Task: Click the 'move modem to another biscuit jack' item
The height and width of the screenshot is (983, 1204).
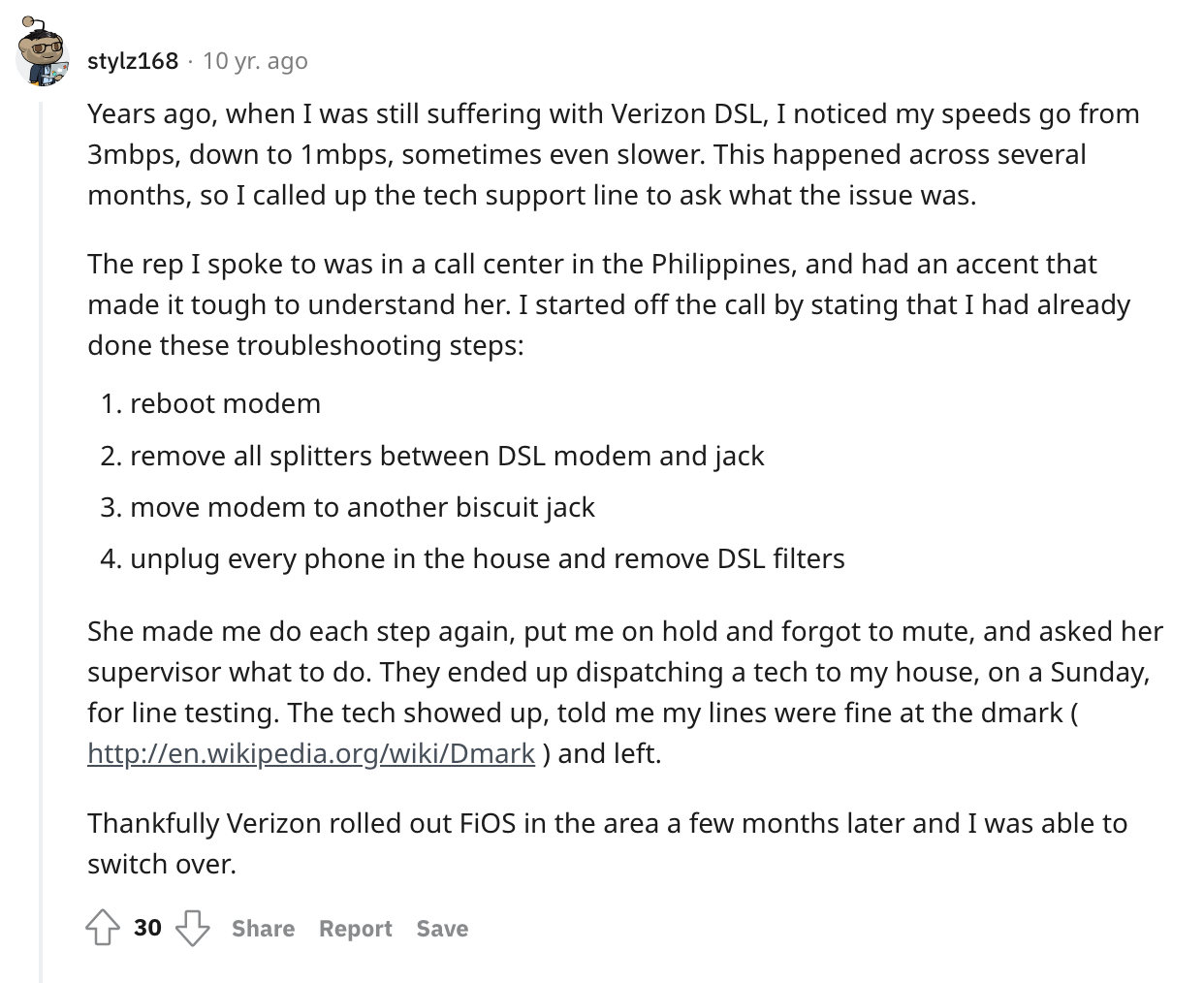Action: [x=362, y=507]
